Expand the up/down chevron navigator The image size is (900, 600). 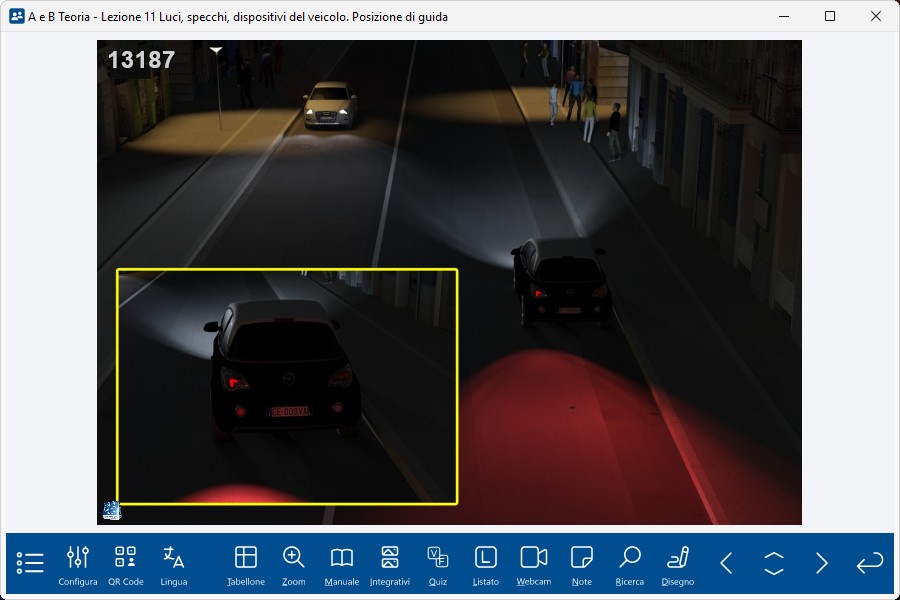[x=774, y=563]
